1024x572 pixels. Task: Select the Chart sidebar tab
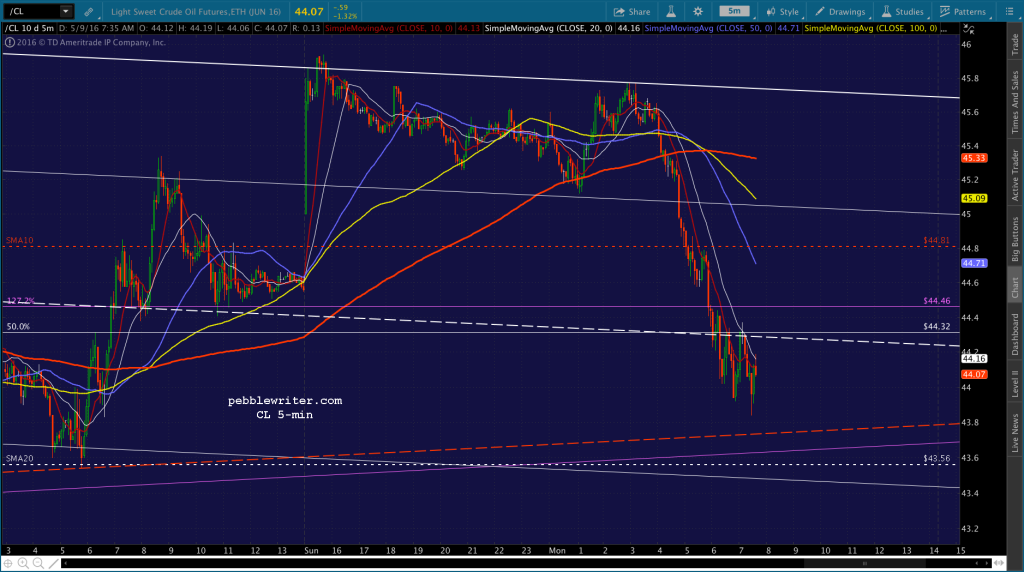[x=1015, y=288]
